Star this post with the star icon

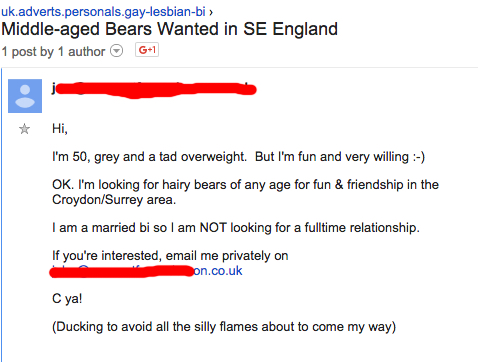click(24, 129)
